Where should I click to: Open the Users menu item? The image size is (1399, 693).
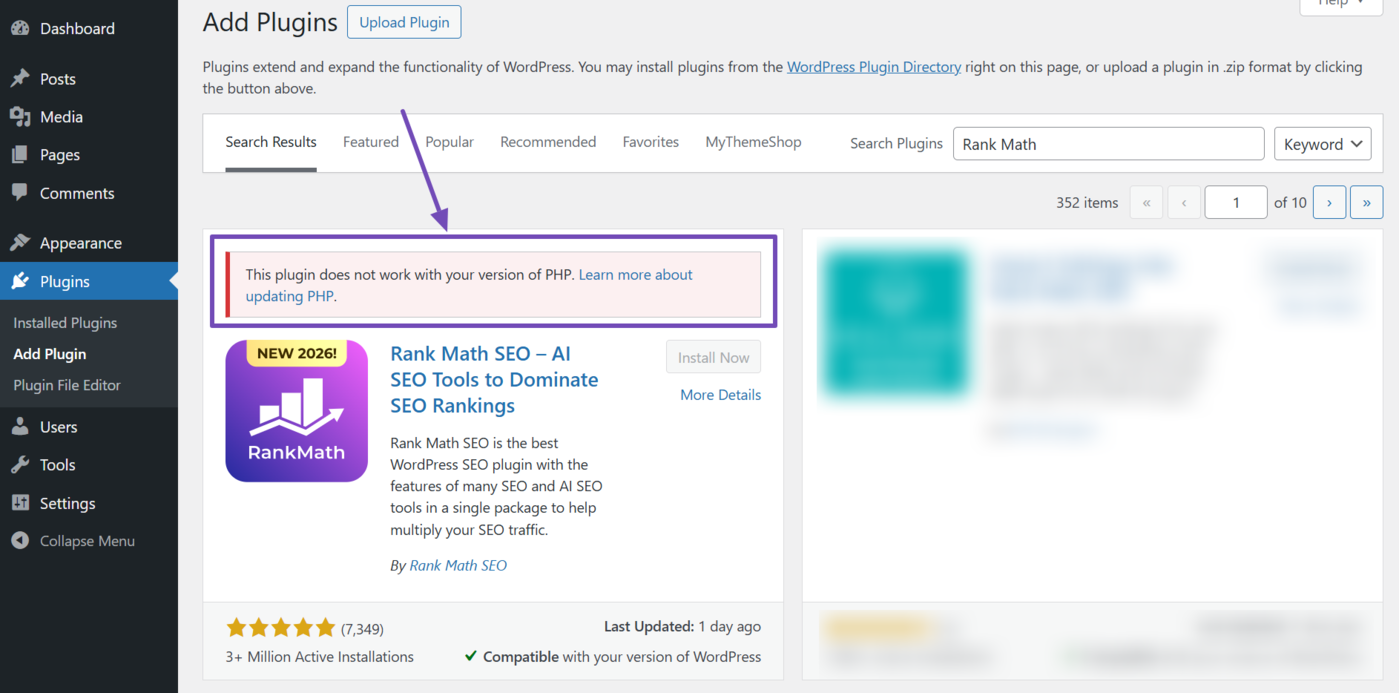89,427
